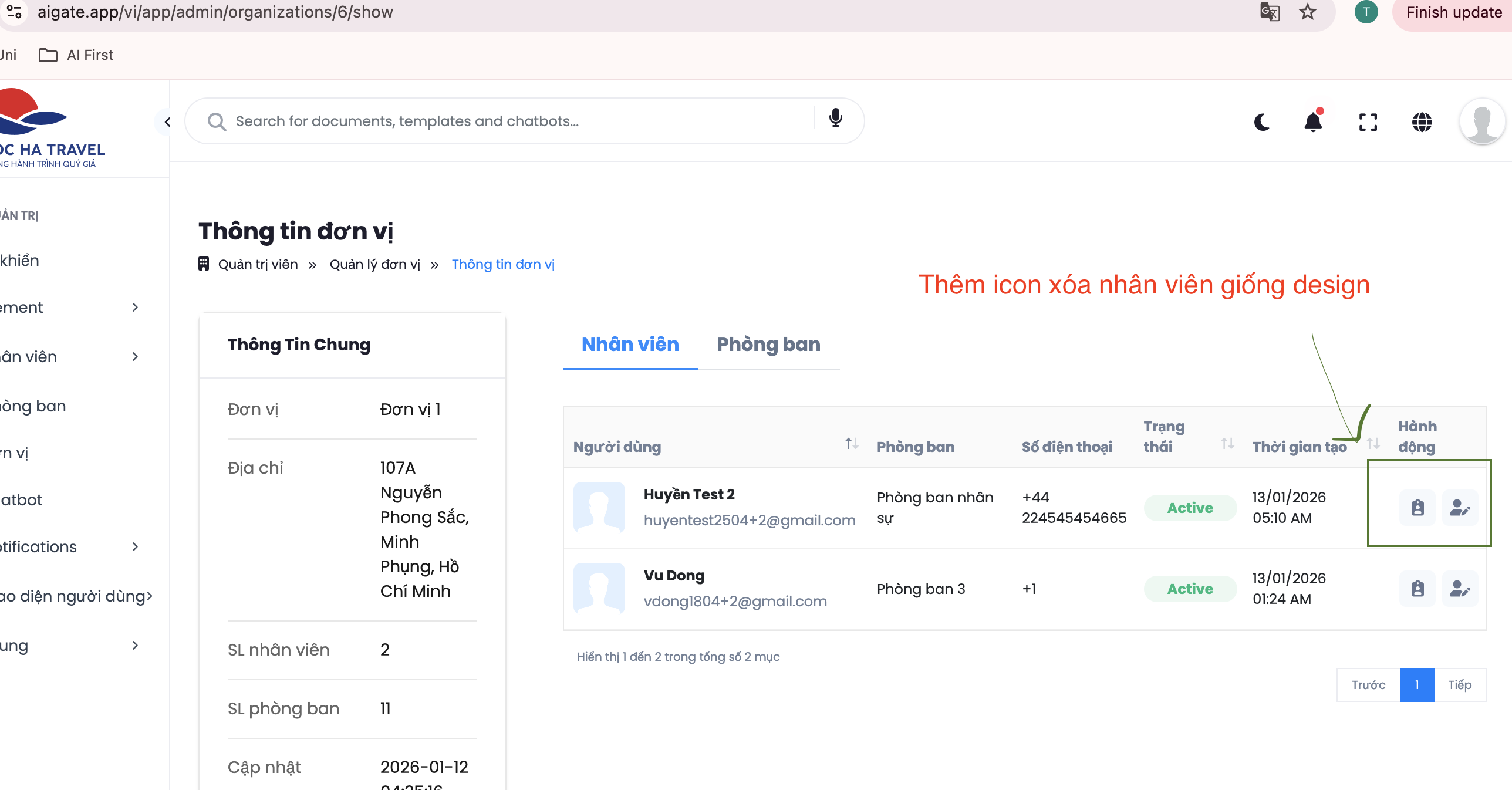This screenshot has height=790, width=1512.
Task: Click the search documents input field
Action: point(517,121)
